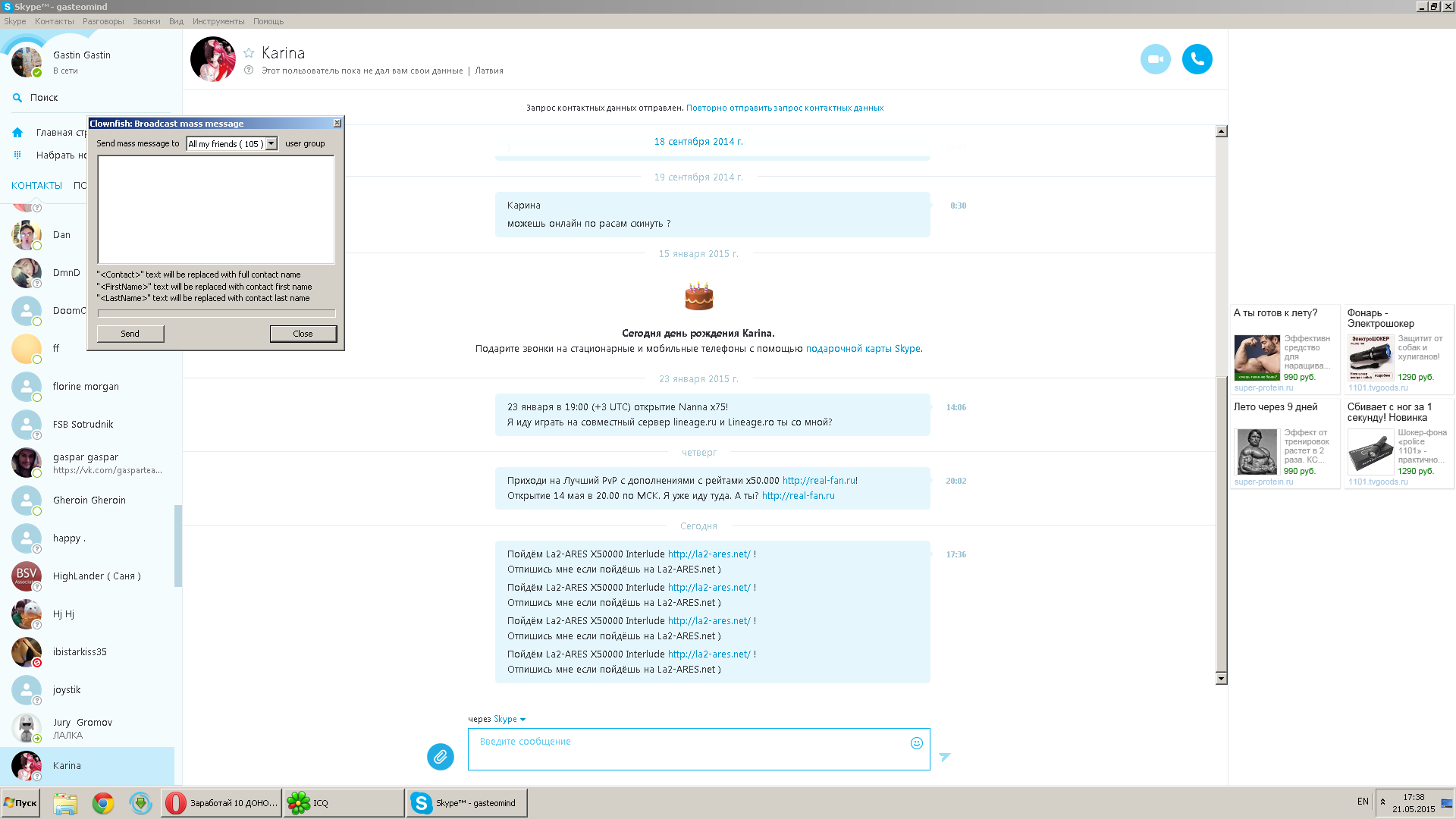1456x819 pixels.
Task: Open the Инструменты menu
Action: (x=218, y=21)
